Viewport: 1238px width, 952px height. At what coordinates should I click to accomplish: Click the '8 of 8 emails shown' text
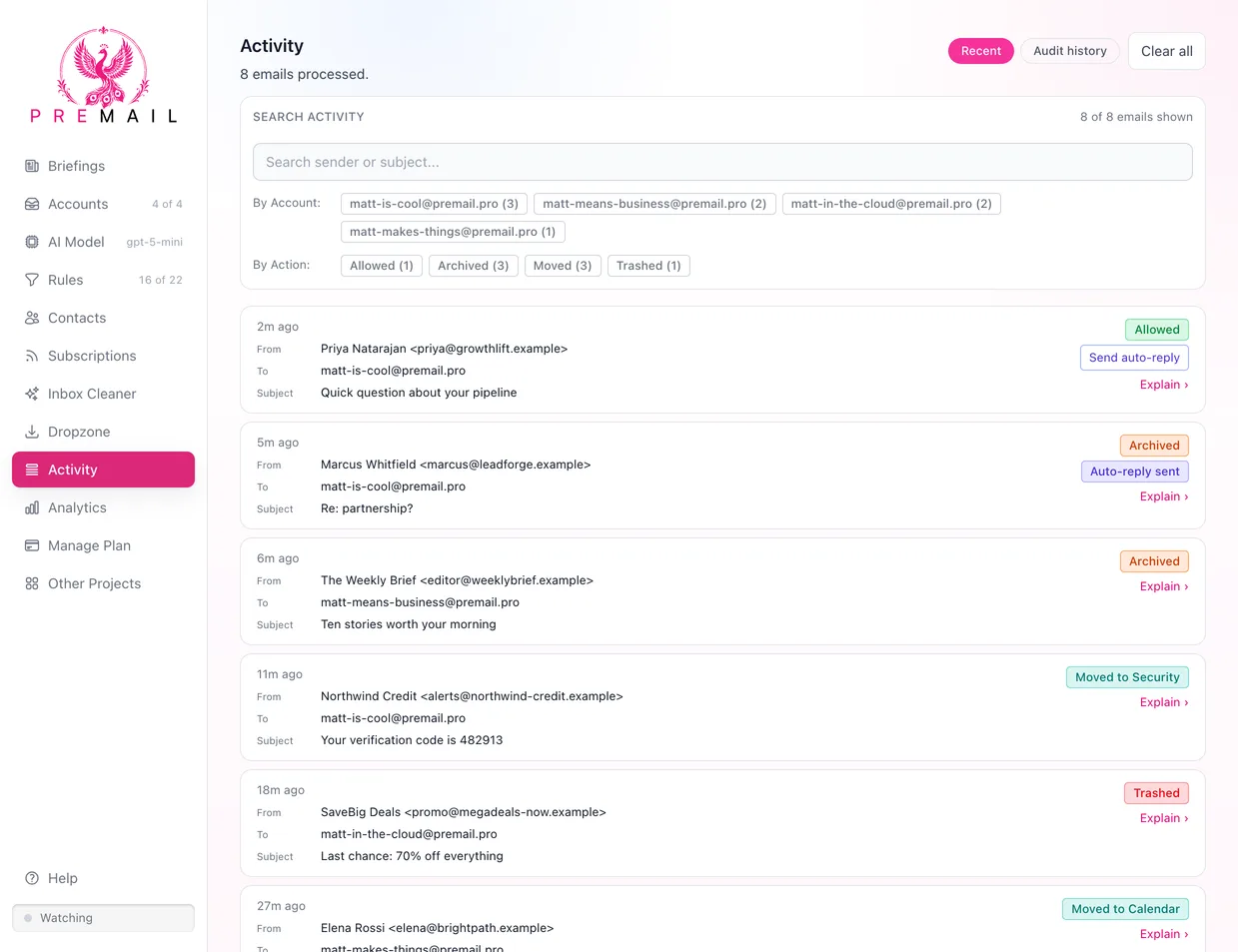1136,117
